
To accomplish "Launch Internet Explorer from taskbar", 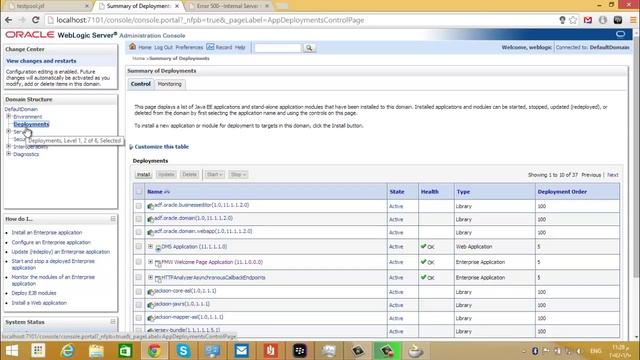I will pos(67,351).
